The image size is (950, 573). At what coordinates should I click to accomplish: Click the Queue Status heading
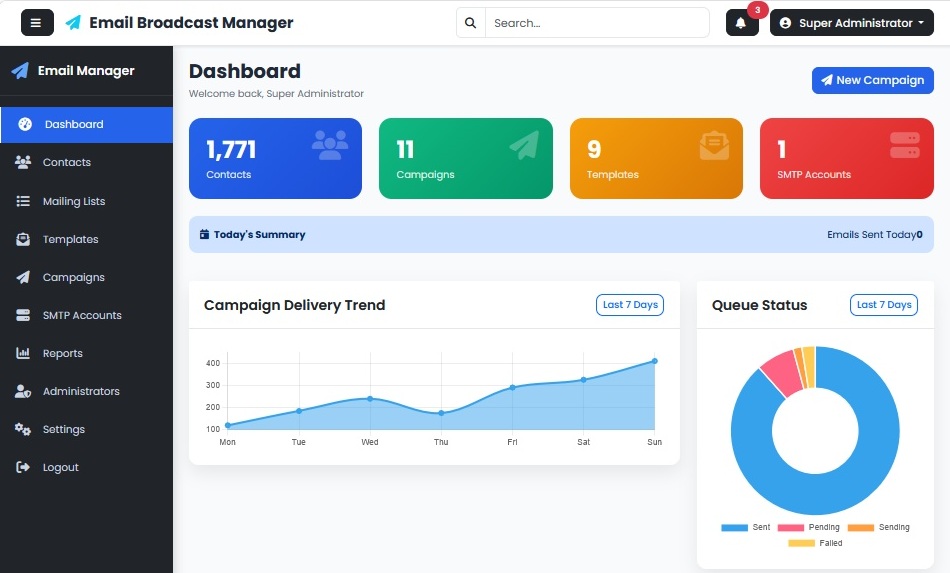click(x=759, y=305)
